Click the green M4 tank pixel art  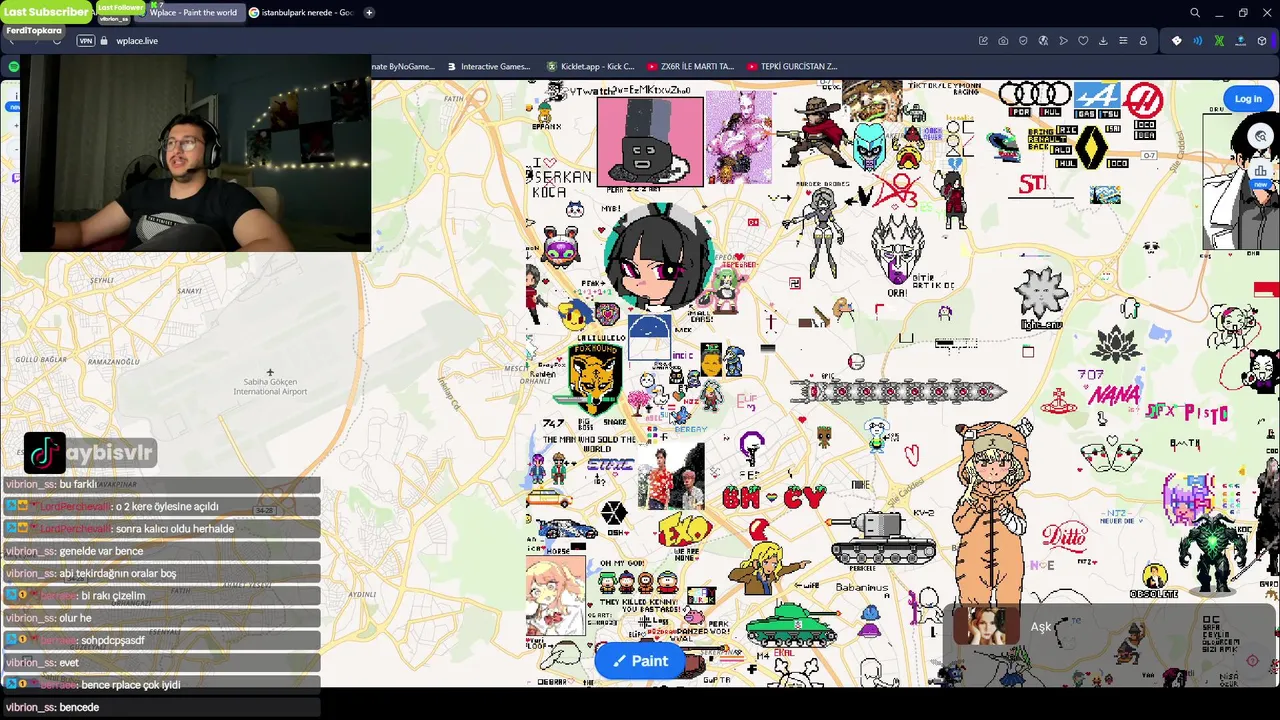point(790,624)
